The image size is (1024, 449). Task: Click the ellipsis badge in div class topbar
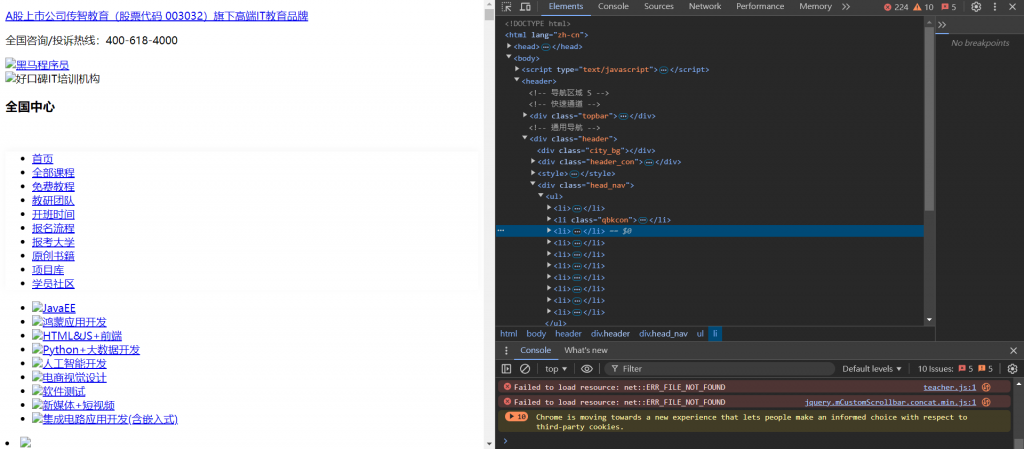pyautogui.click(x=624, y=116)
